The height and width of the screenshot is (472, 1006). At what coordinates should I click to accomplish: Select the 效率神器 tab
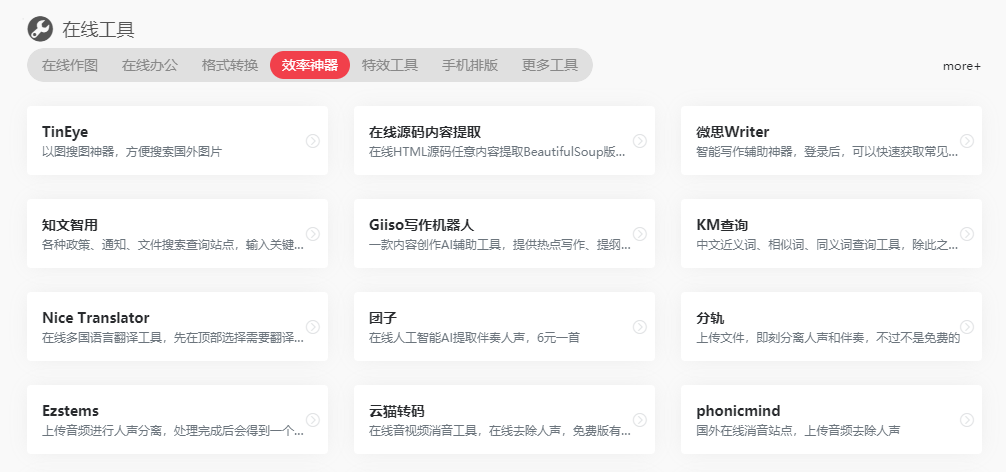pyautogui.click(x=310, y=65)
